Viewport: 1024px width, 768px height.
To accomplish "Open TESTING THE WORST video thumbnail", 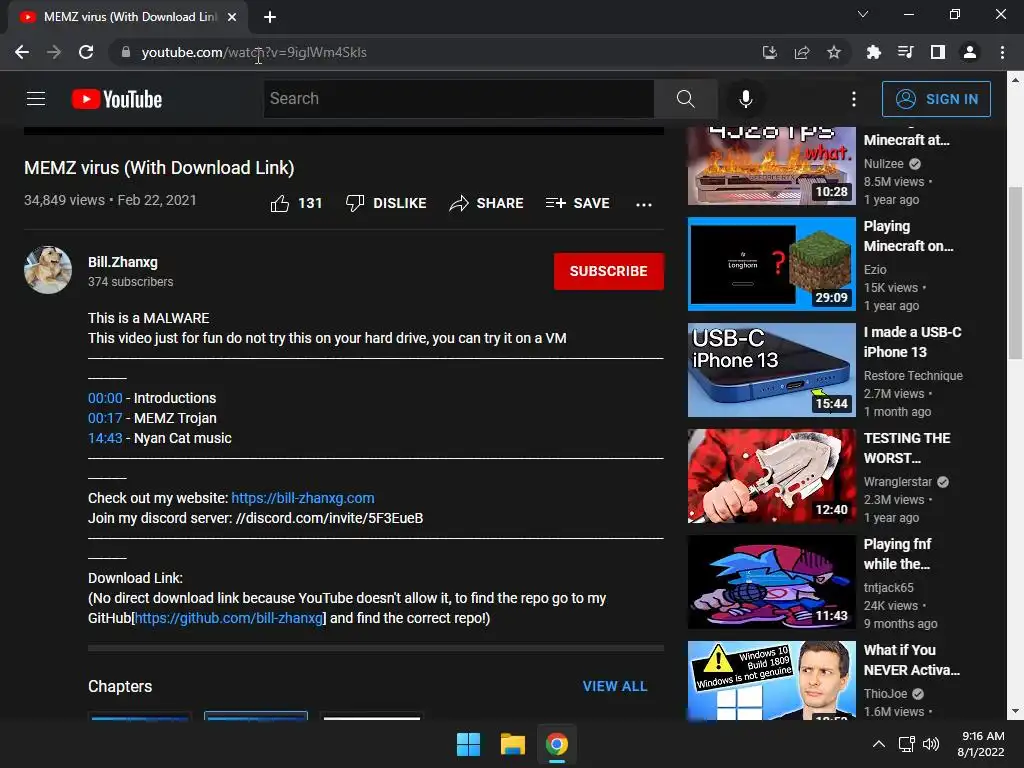I will pos(771,476).
